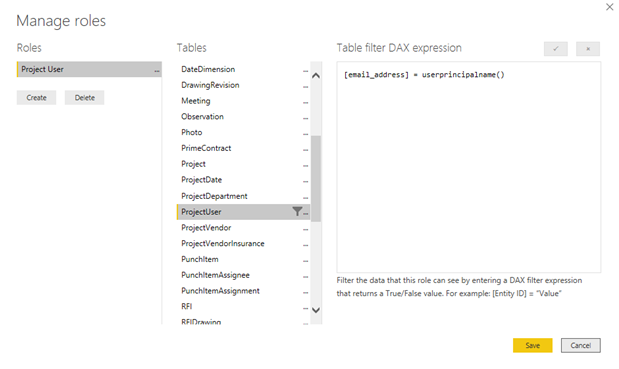Select the PunchItemAssignment table
This screenshot has width=619, height=369.
[x=243, y=290]
